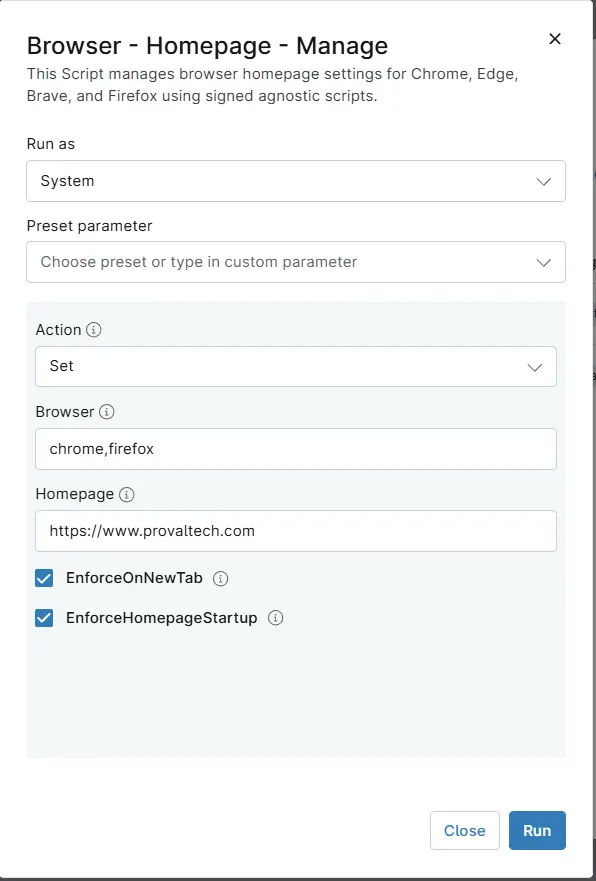Click the Preset parameter label
The width and height of the screenshot is (596, 881).
coord(89,226)
